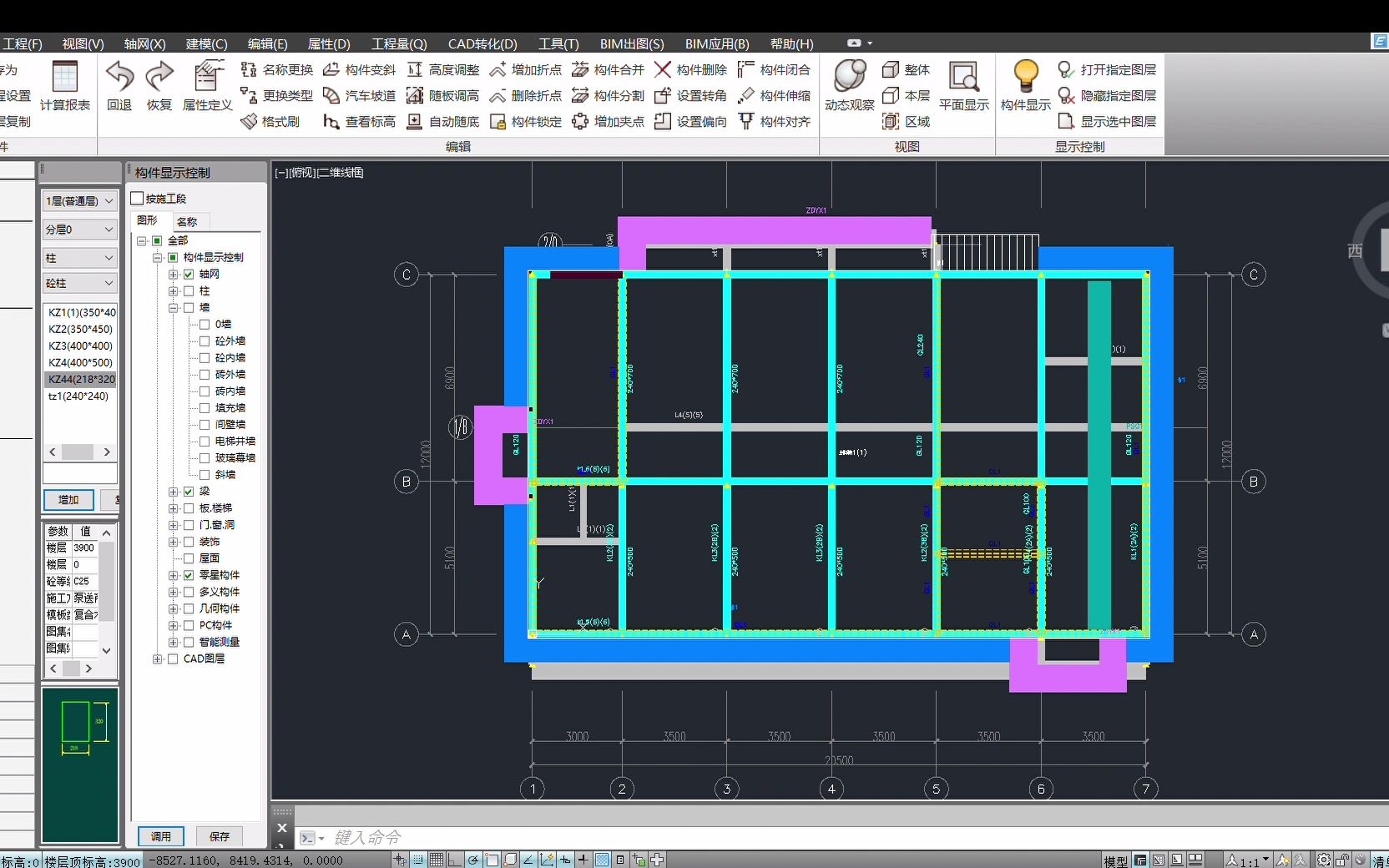The width and height of the screenshot is (1389, 868).
Task: Check the 柱 checkbox in tree
Action: pos(189,290)
